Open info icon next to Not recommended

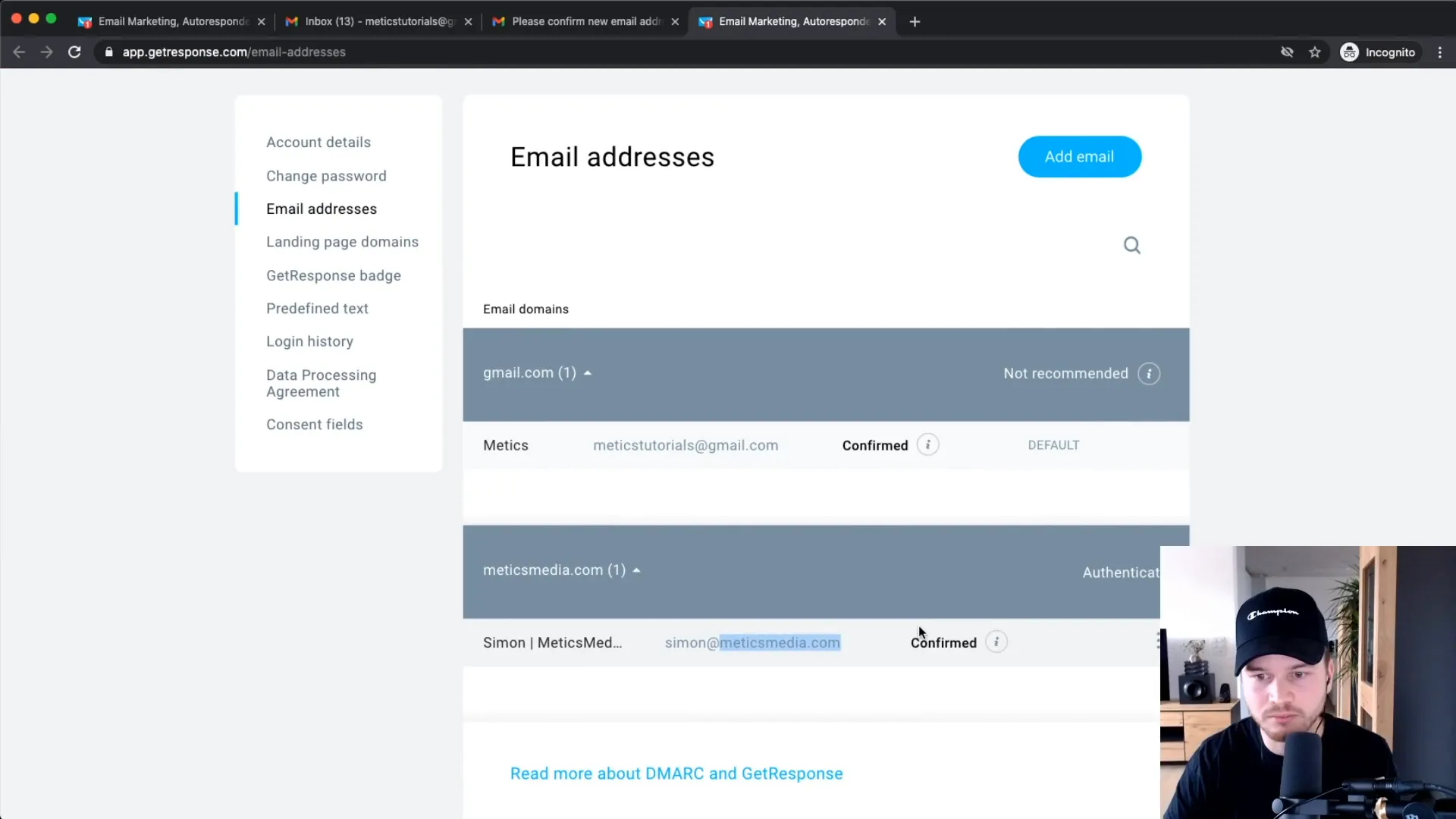coord(1149,374)
